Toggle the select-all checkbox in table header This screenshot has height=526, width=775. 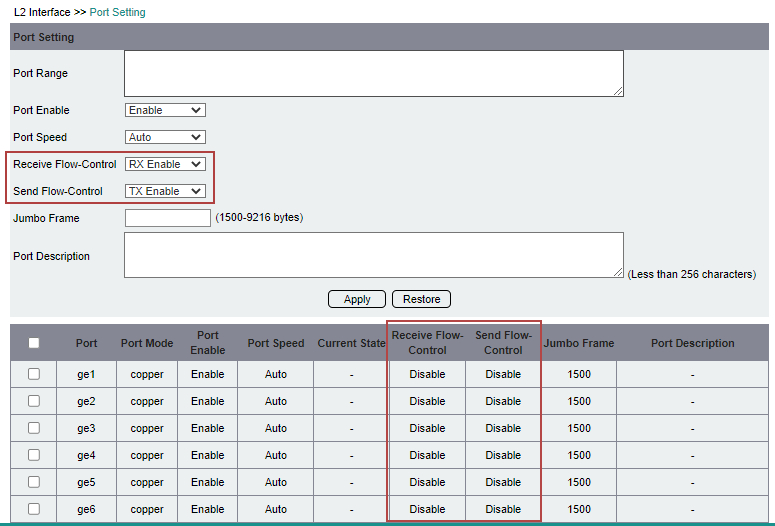pos(34,343)
